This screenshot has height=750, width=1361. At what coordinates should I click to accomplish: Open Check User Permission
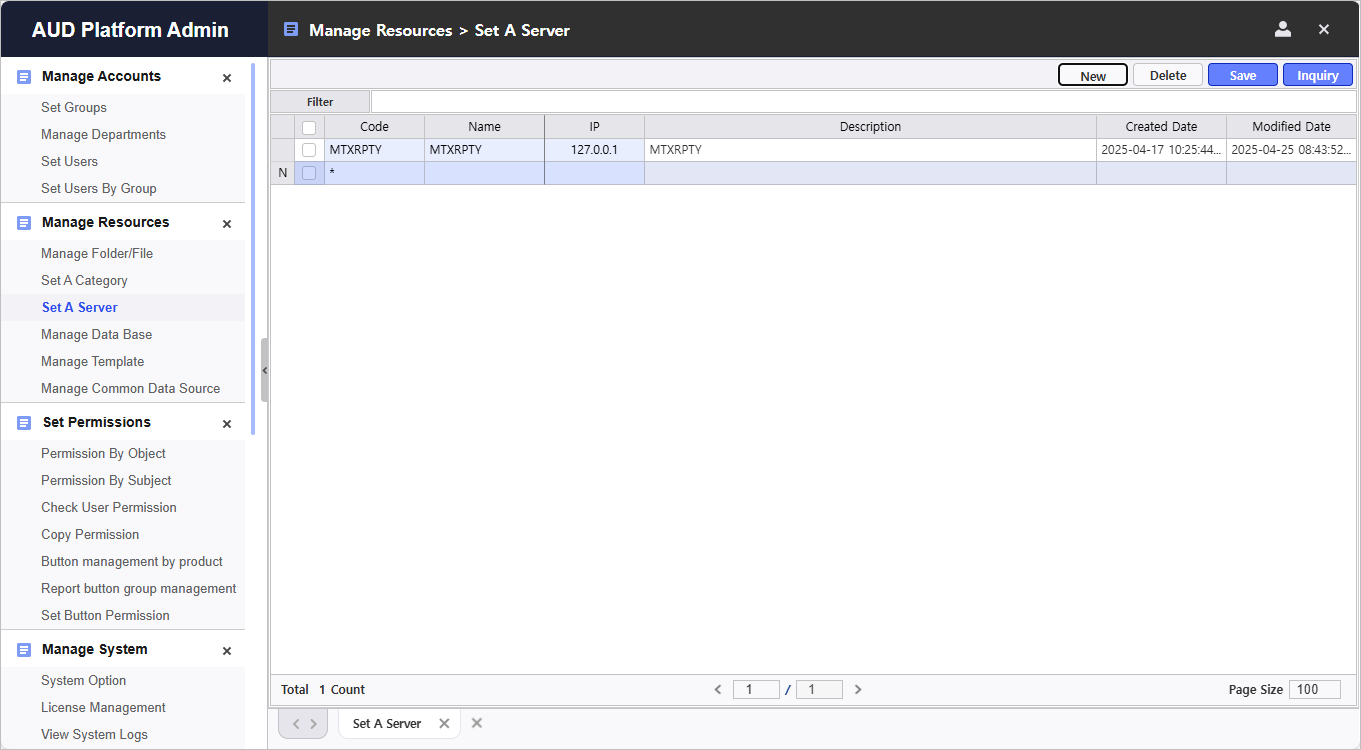click(x=108, y=507)
